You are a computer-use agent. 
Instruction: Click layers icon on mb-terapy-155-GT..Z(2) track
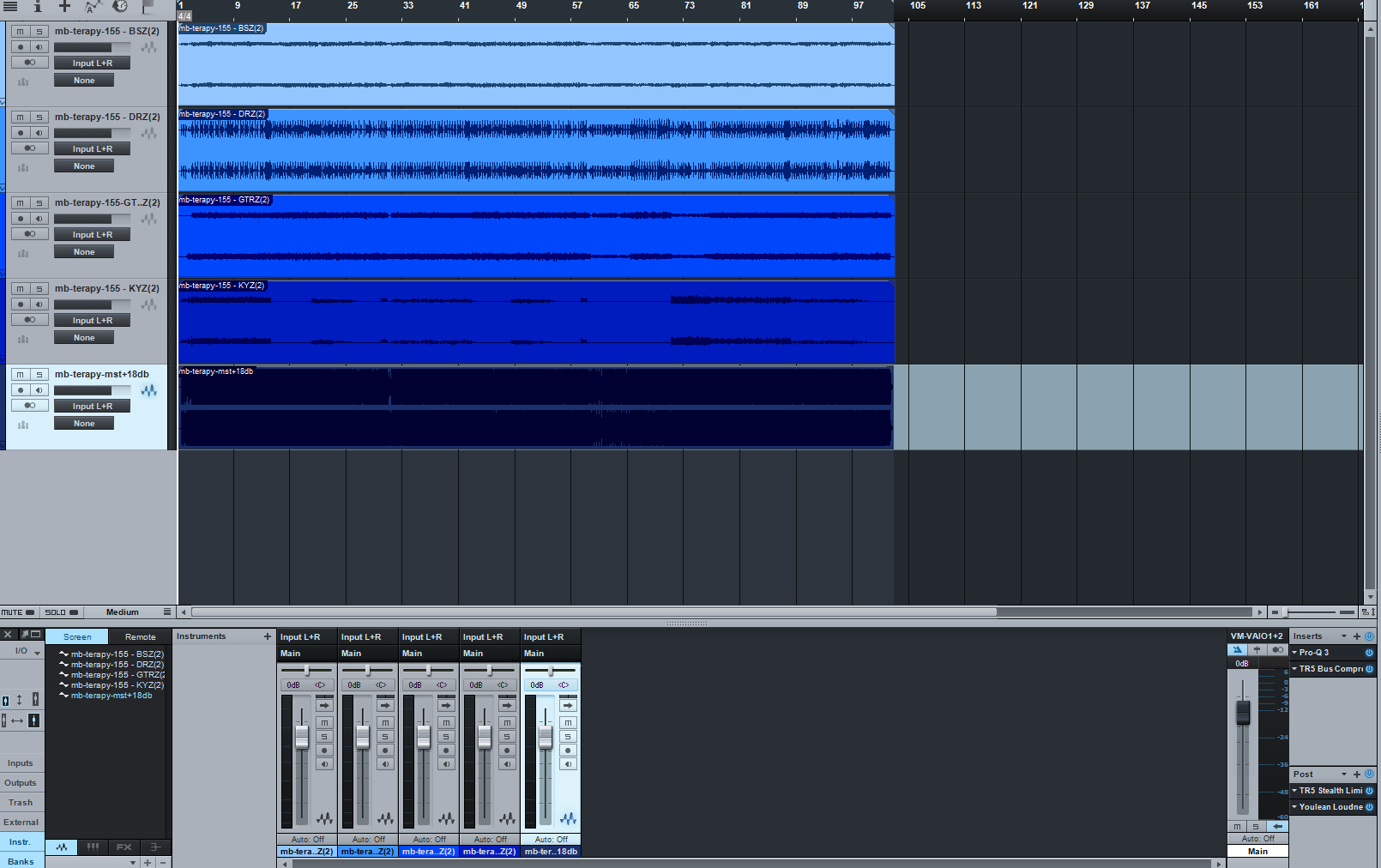(x=23, y=253)
